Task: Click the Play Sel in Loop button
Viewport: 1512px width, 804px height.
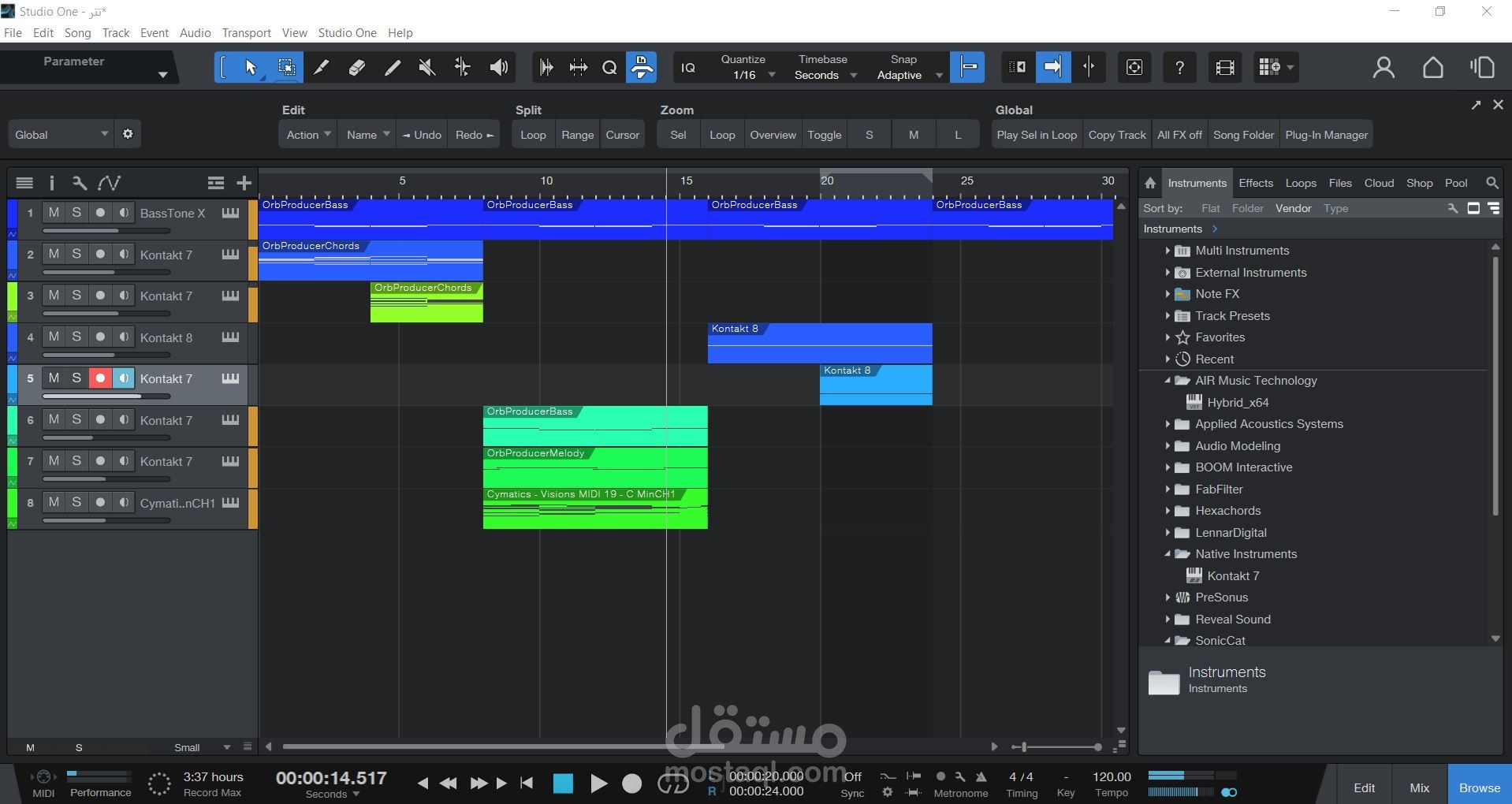Action: tap(1037, 134)
